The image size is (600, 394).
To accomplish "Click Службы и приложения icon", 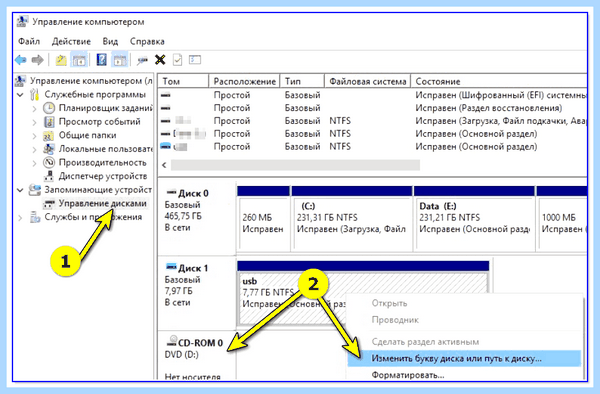I will coord(35,217).
